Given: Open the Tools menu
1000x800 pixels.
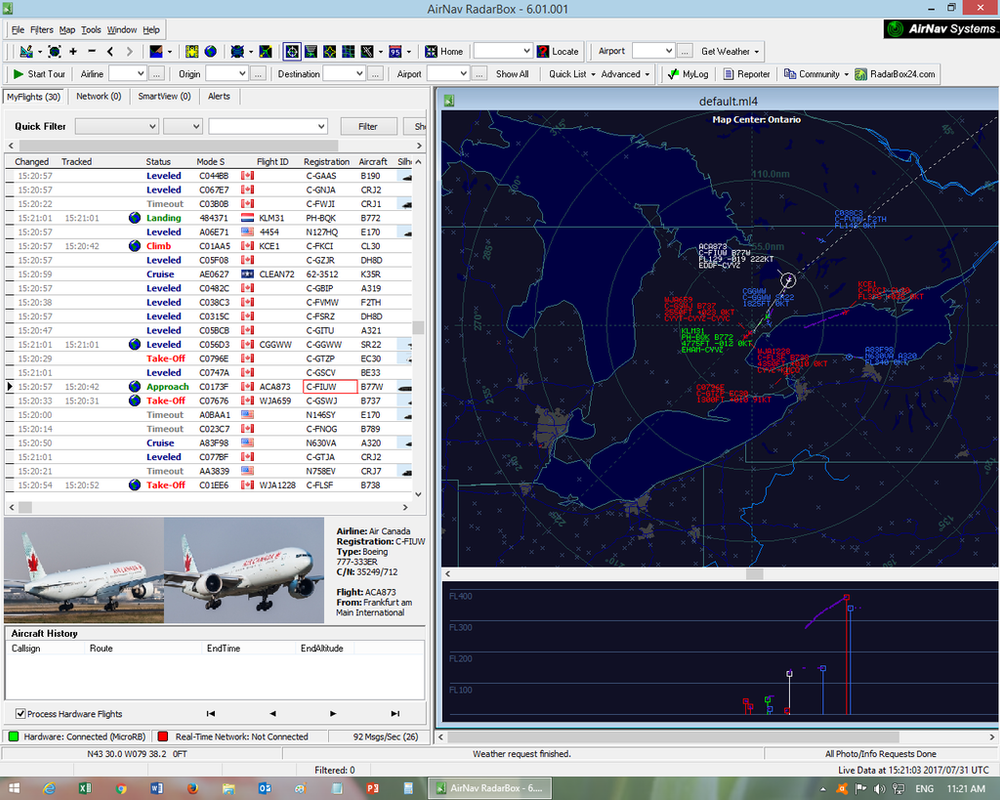Looking at the screenshot, I should click(x=91, y=30).
